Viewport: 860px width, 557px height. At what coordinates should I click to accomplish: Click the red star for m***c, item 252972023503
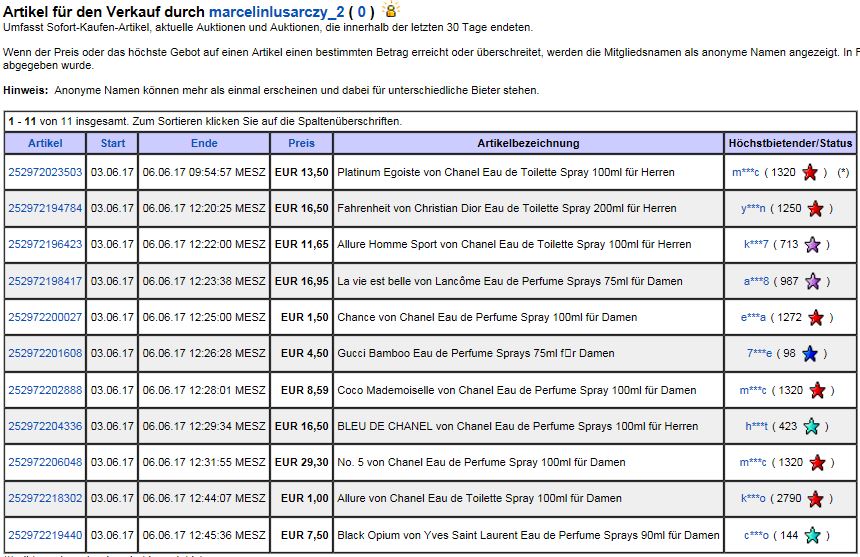(x=810, y=173)
